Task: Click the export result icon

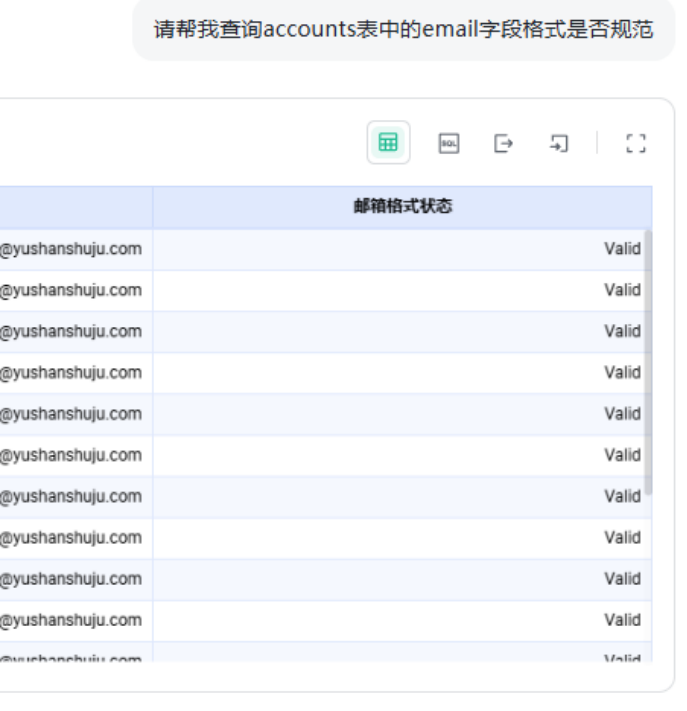Action: tap(503, 143)
